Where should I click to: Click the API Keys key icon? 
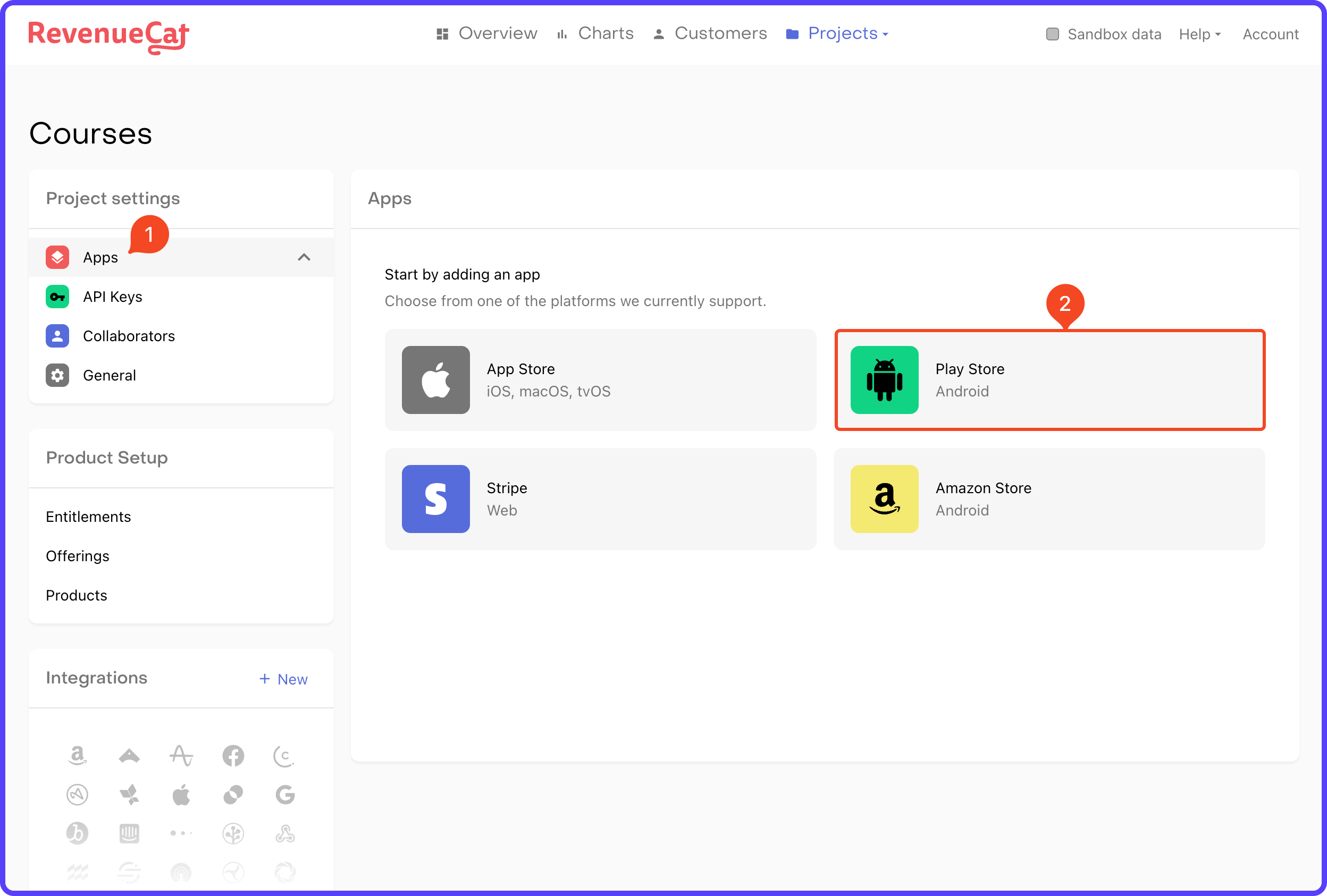point(57,296)
